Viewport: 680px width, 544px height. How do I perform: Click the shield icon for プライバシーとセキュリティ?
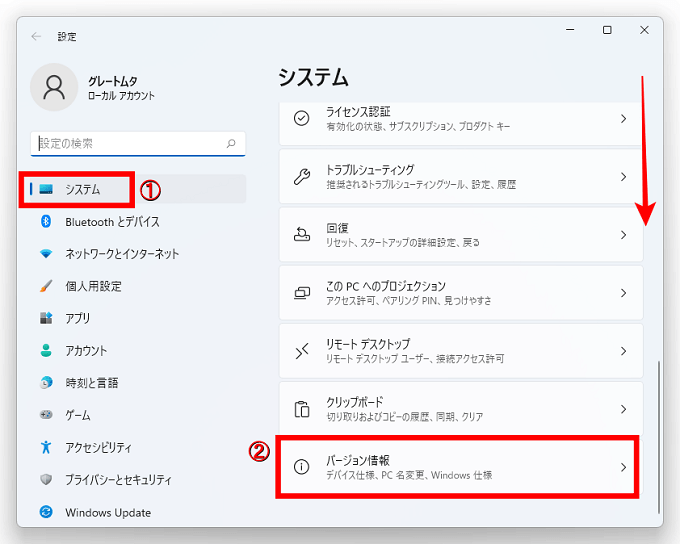tap(46, 479)
